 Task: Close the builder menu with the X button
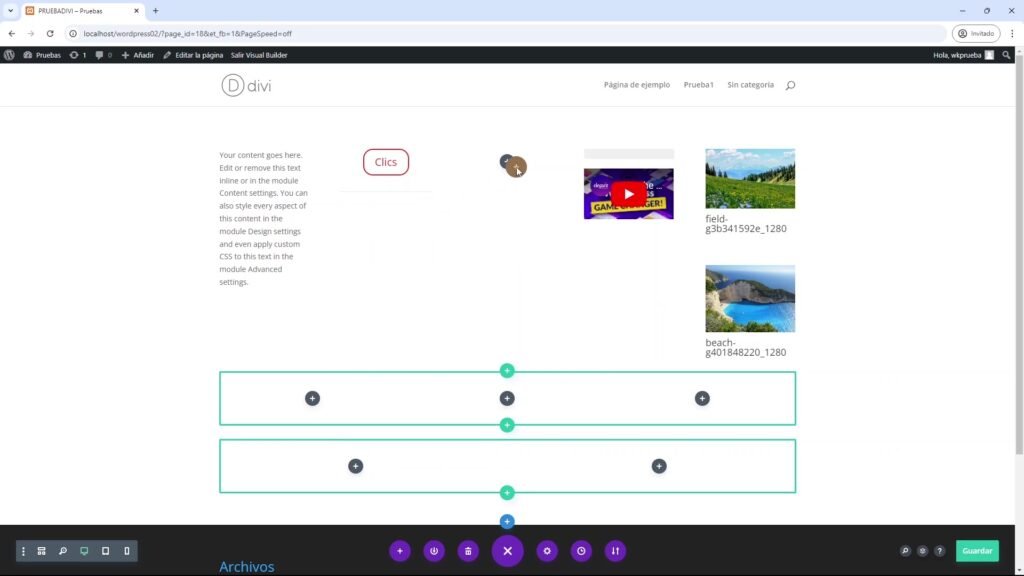(x=507, y=551)
